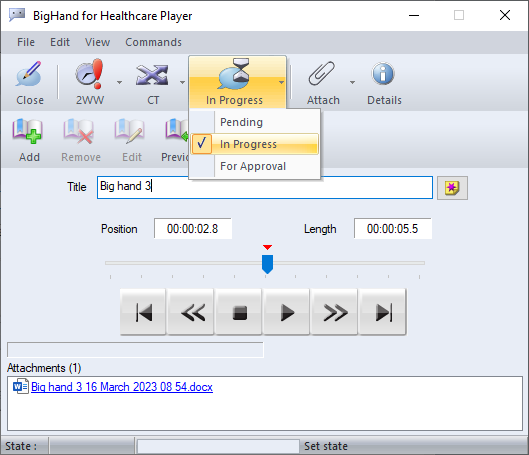
Task: Expand the 2WW dropdown arrow
Action: [119, 82]
